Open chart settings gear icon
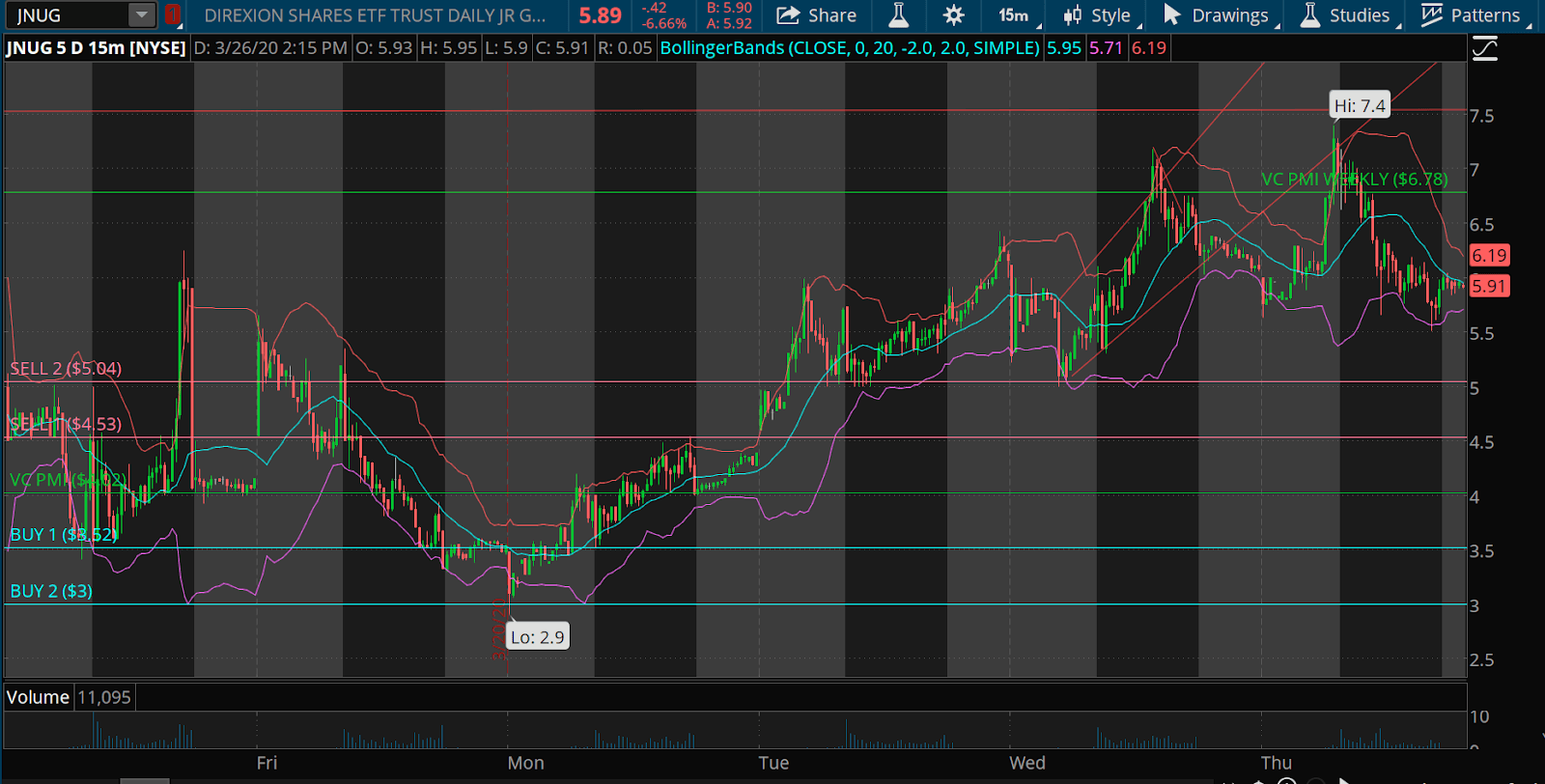 click(x=953, y=15)
